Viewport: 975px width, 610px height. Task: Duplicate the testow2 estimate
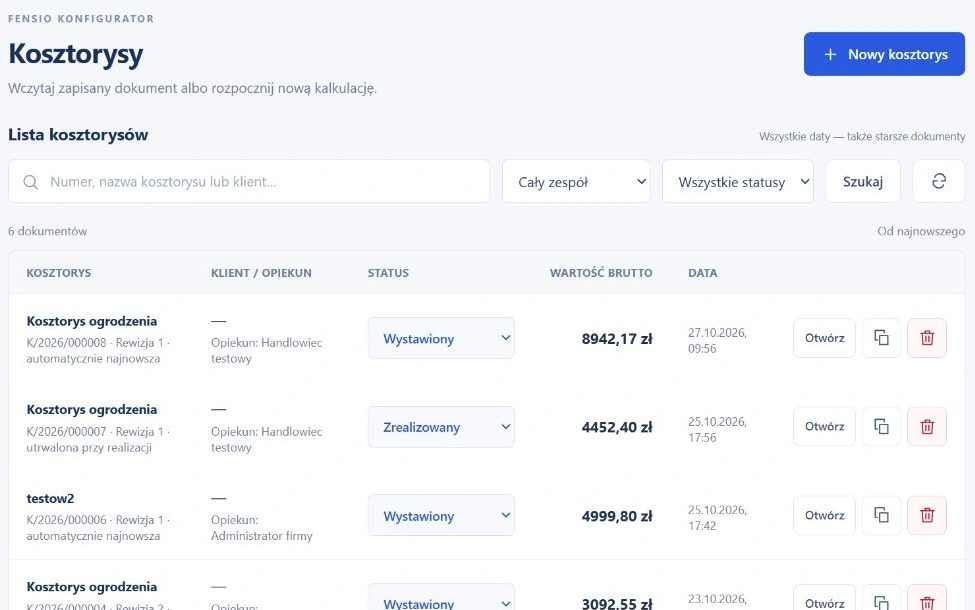tap(881, 515)
